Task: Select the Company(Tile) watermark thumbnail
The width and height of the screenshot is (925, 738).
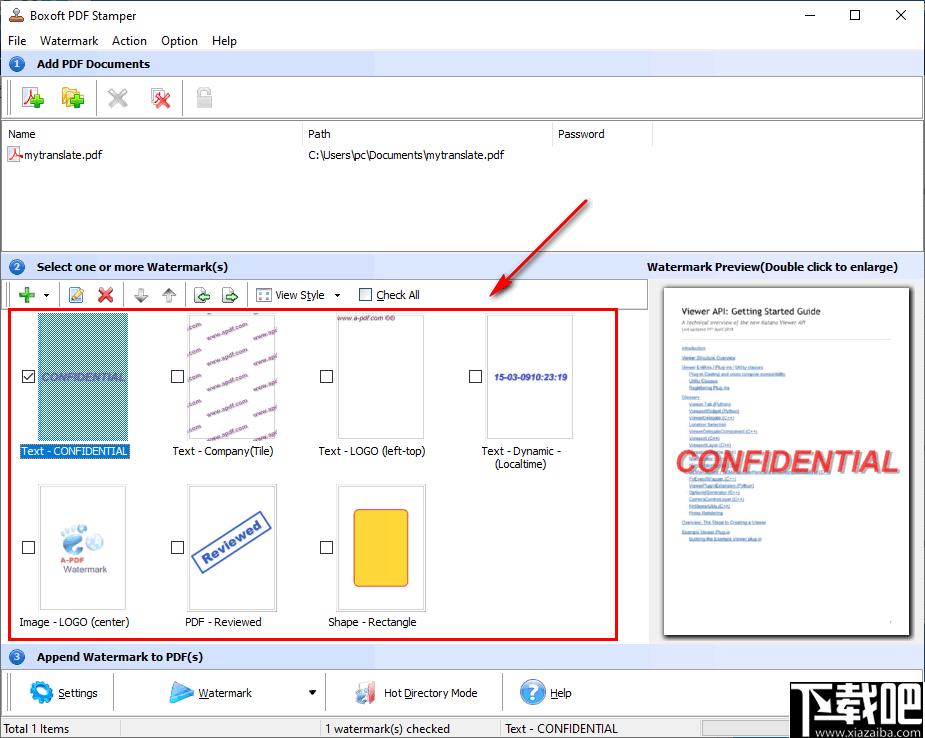Action: 232,377
